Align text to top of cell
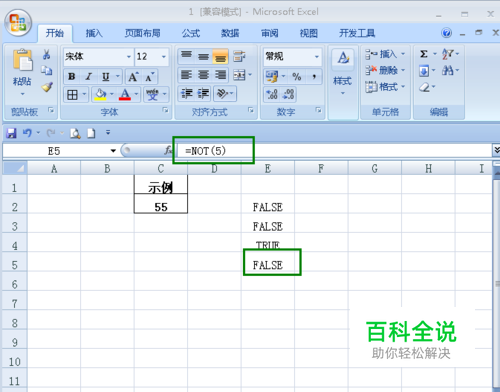Image resolution: width=500 pixels, height=392 pixels. [x=186, y=56]
